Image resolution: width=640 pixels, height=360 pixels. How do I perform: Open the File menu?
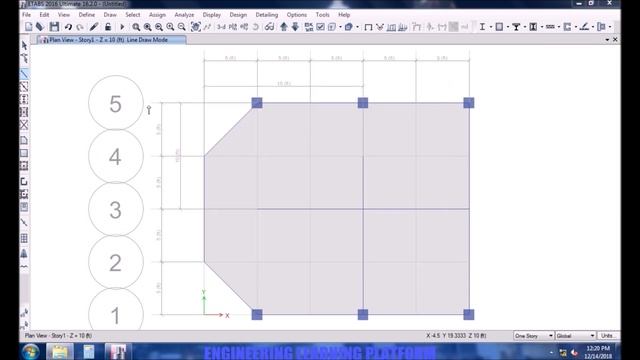pyautogui.click(x=27, y=15)
